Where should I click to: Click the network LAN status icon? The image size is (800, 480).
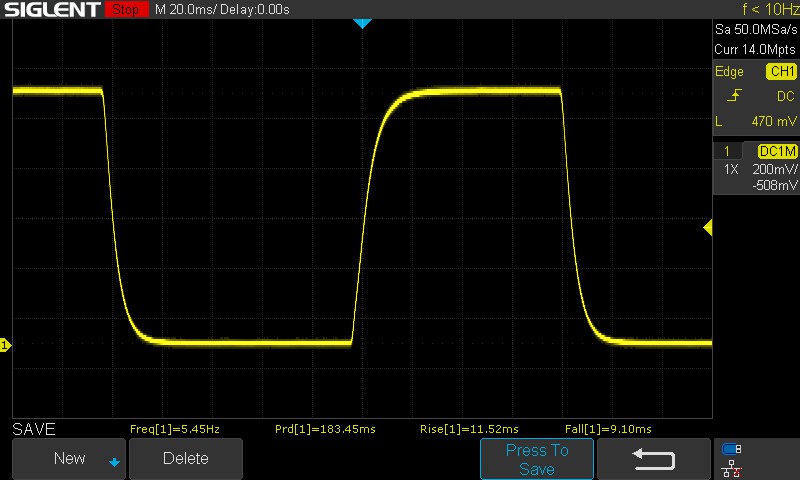[732, 469]
